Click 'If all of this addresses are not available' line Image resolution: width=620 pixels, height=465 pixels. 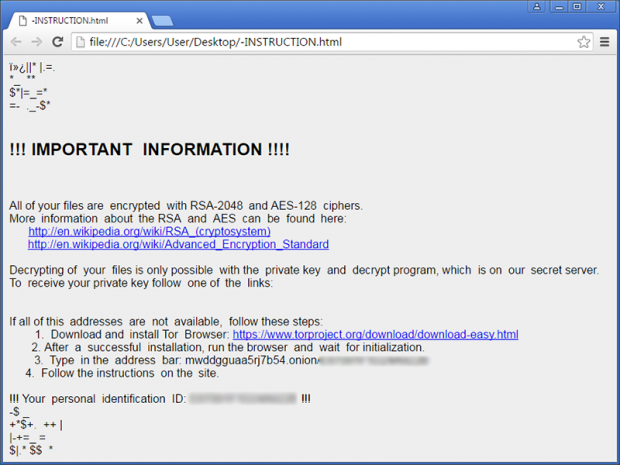tap(166, 321)
